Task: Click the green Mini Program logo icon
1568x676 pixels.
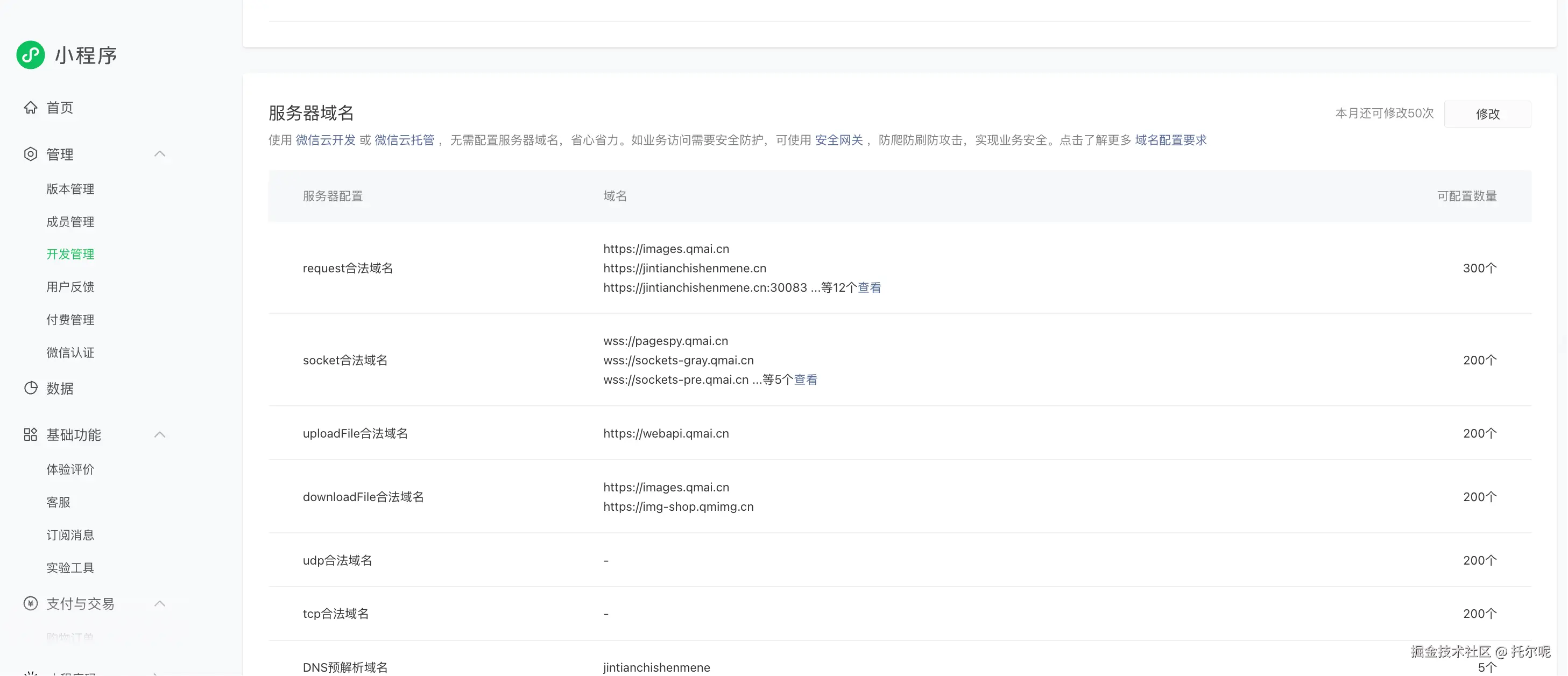Action: (x=31, y=55)
